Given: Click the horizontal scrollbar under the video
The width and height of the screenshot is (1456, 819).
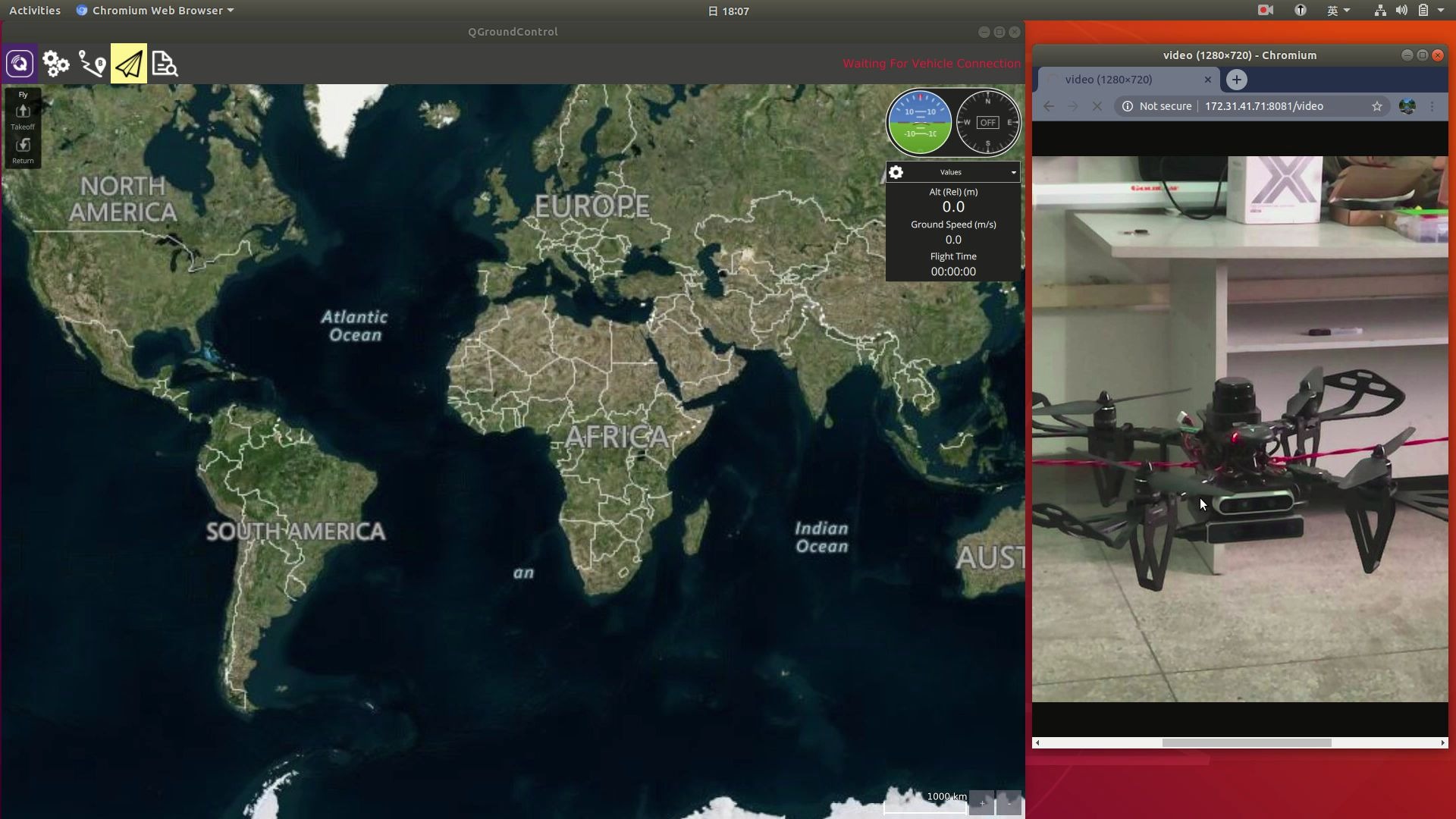Looking at the screenshot, I should [1246, 743].
